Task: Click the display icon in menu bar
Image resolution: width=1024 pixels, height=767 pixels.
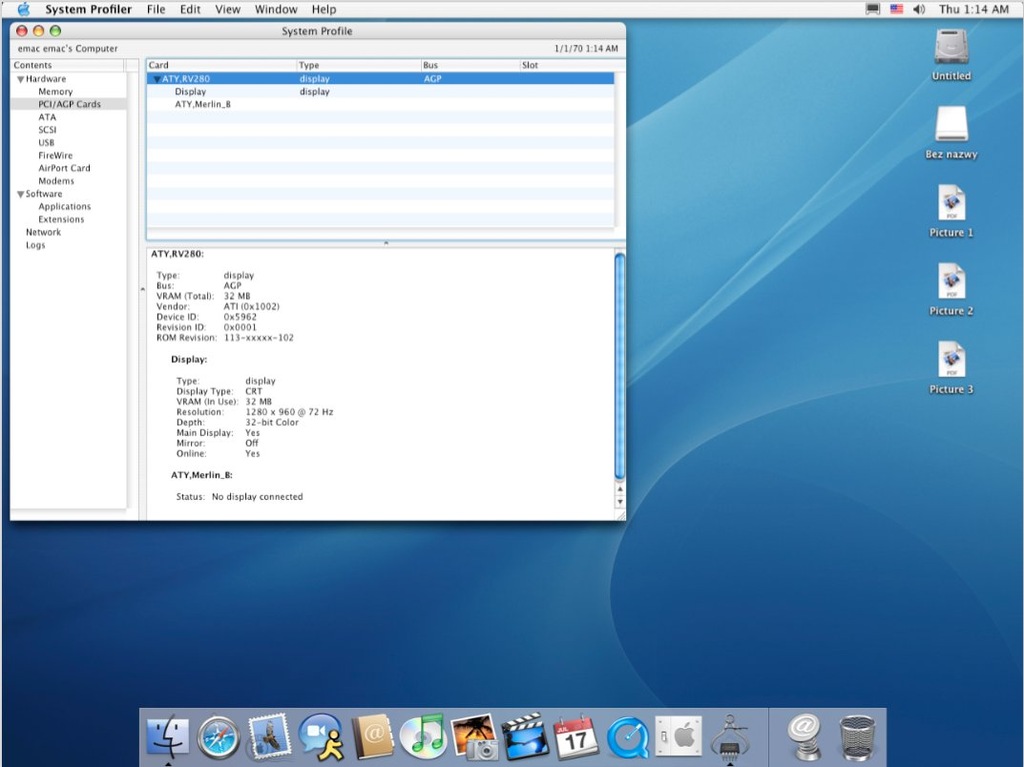Action: point(872,9)
